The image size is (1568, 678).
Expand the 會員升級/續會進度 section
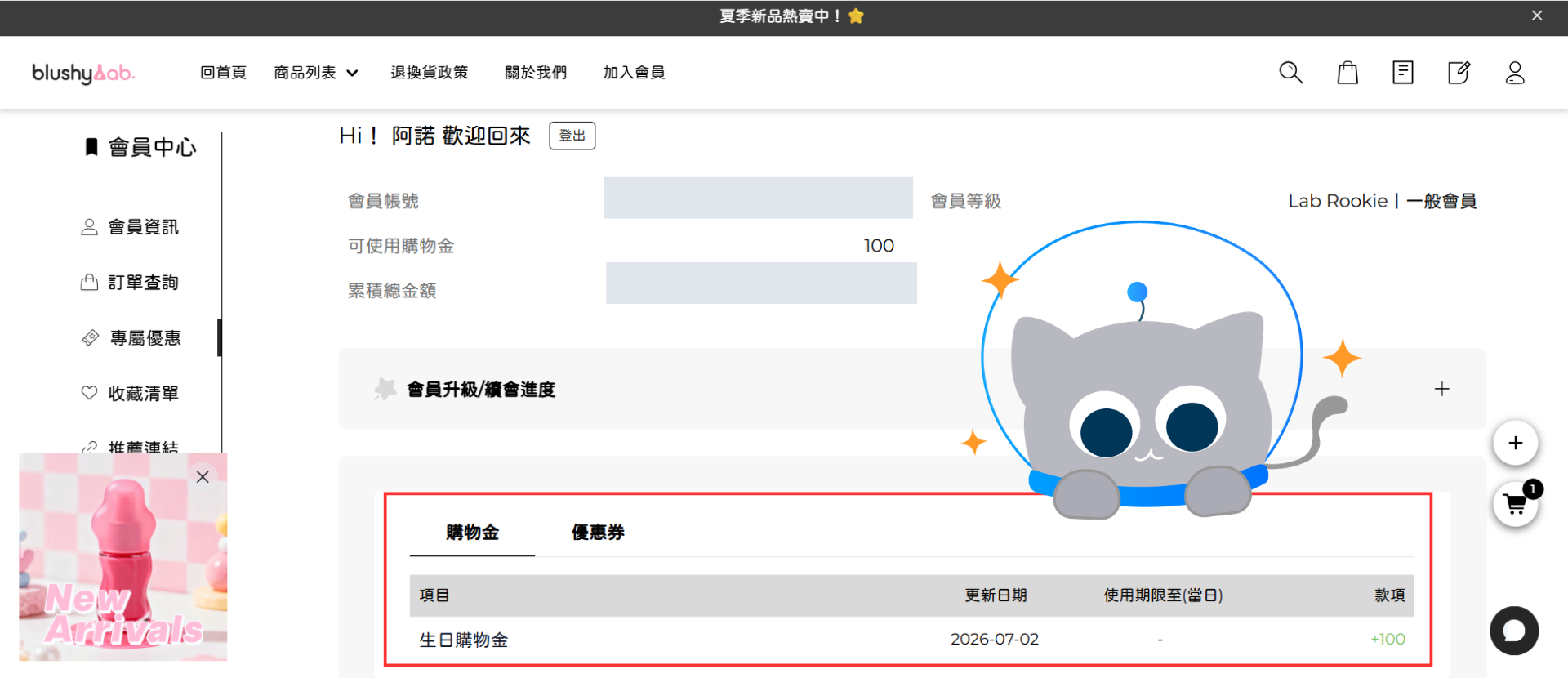coord(1441,389)
